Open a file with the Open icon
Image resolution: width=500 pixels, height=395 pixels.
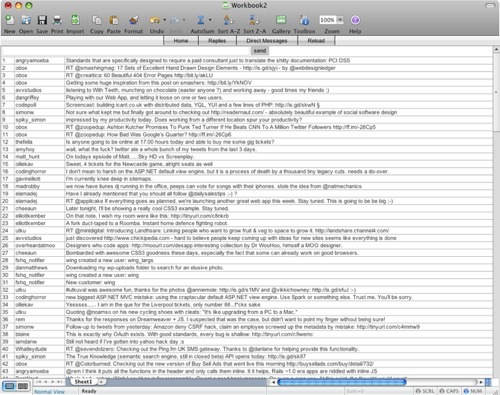[x=26, y=20]
